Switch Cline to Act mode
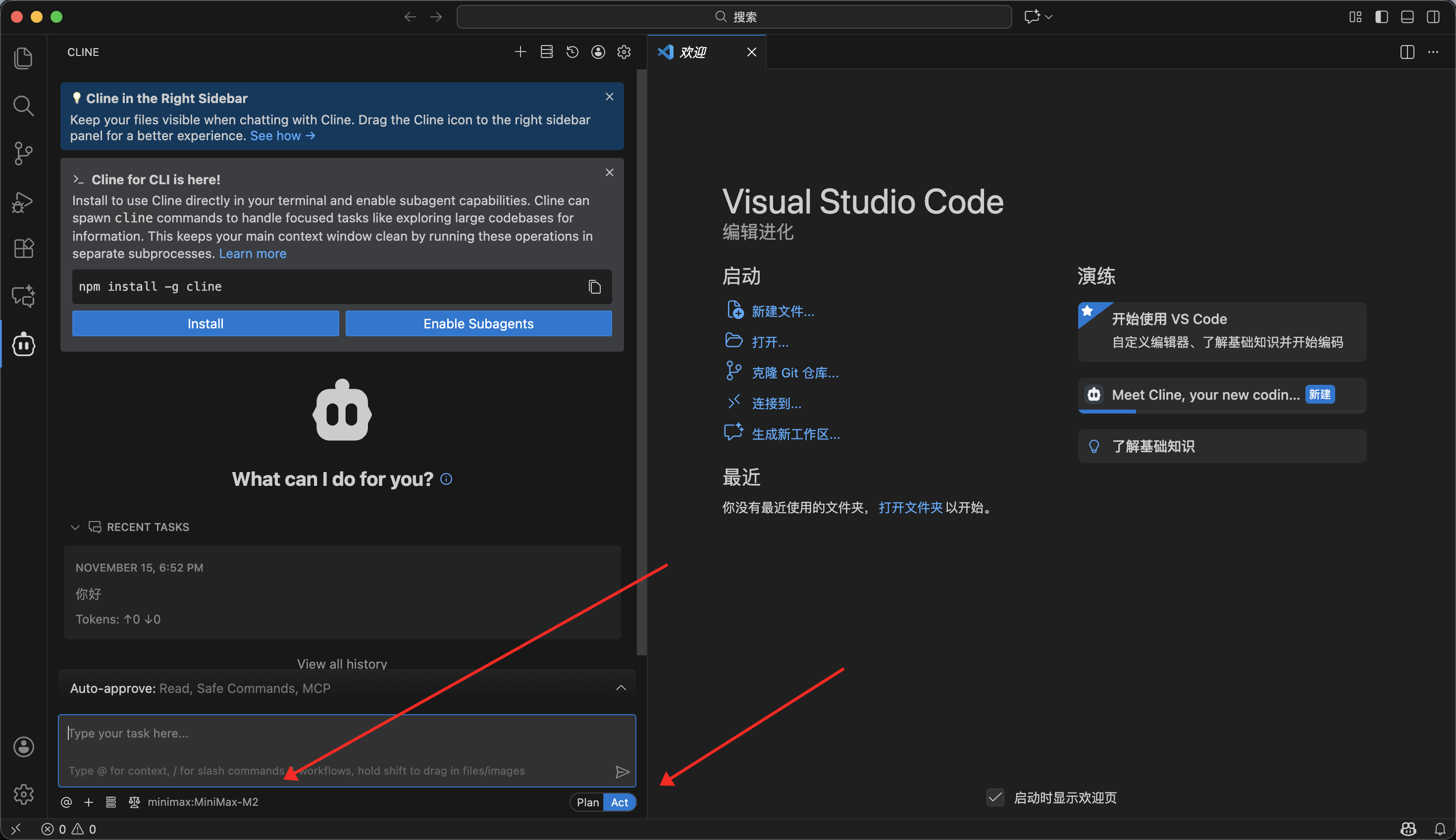The width and height of the screenshot is (1456, 840). [619, 802]
